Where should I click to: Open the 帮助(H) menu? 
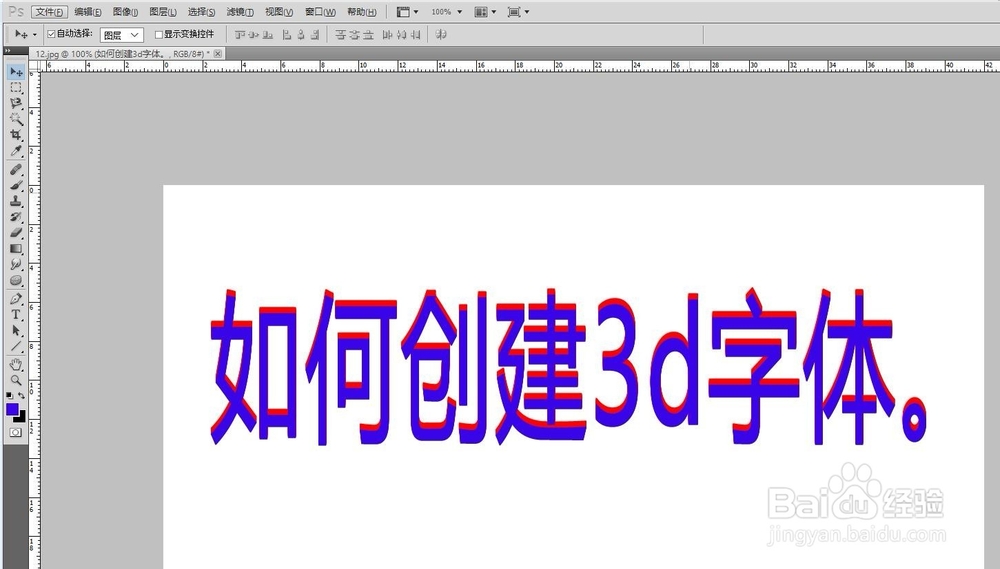coord(362,11)
